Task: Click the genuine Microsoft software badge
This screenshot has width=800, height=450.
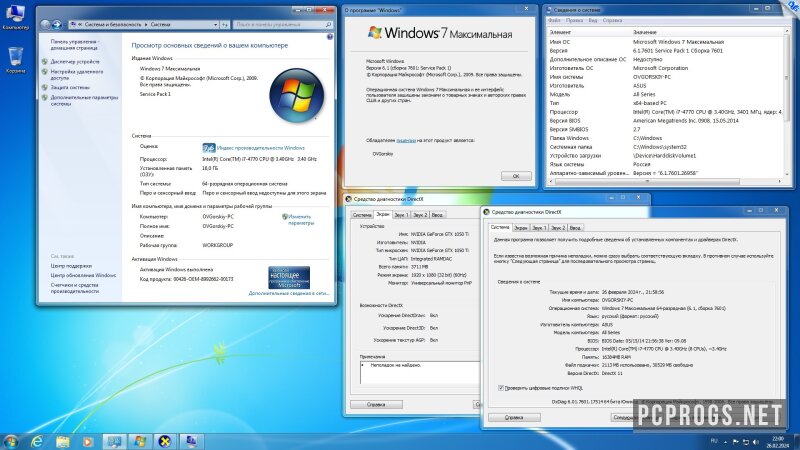Action: (289, 278)
